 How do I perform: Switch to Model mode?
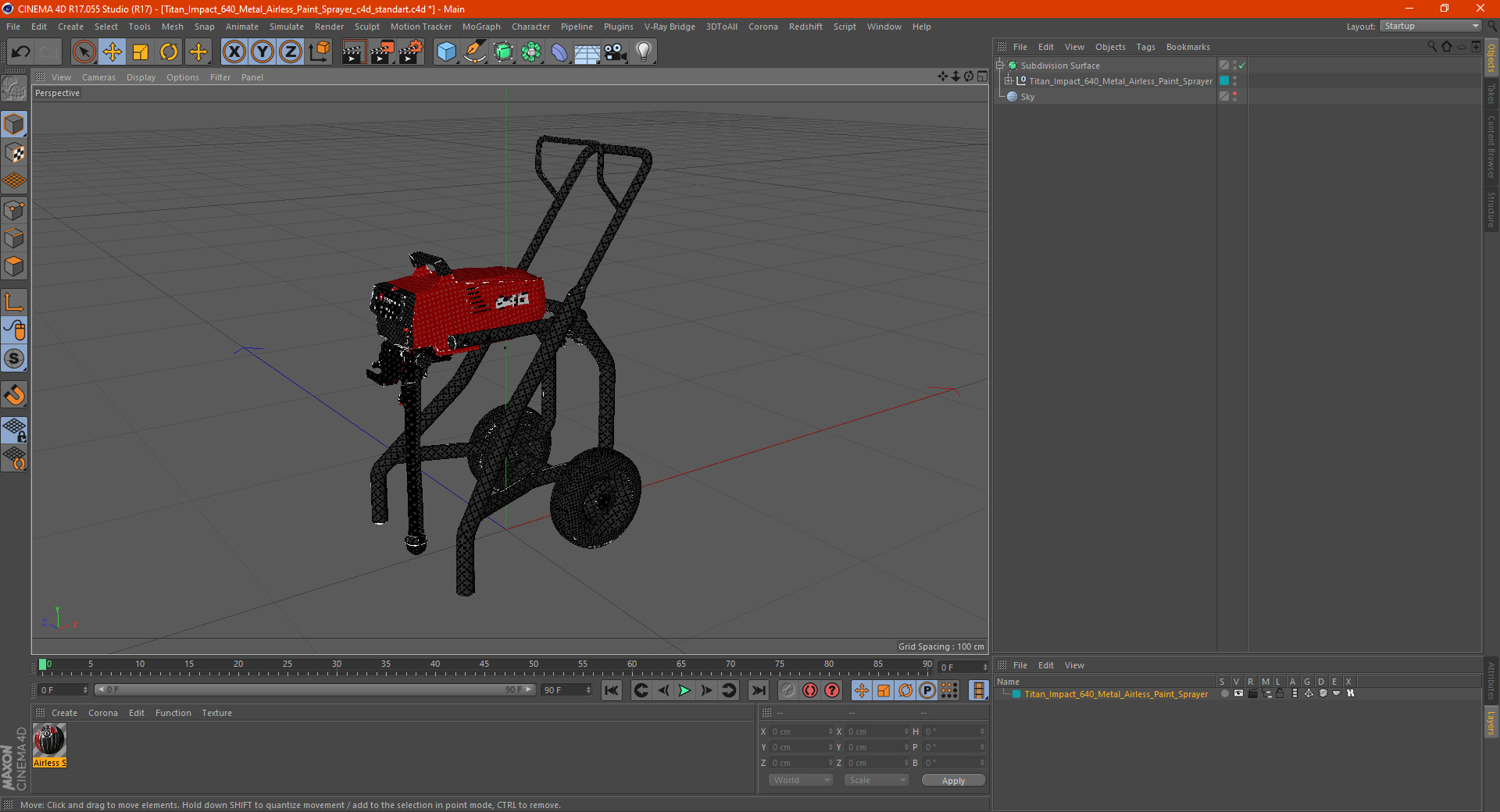[x=14, y=124]
